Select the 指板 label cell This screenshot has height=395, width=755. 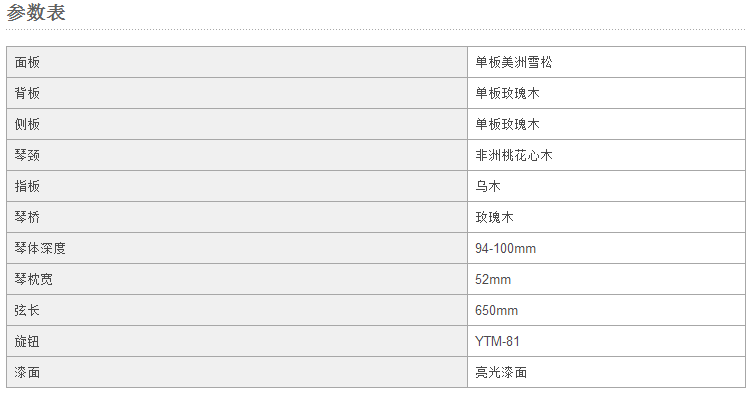coord(237,186)
